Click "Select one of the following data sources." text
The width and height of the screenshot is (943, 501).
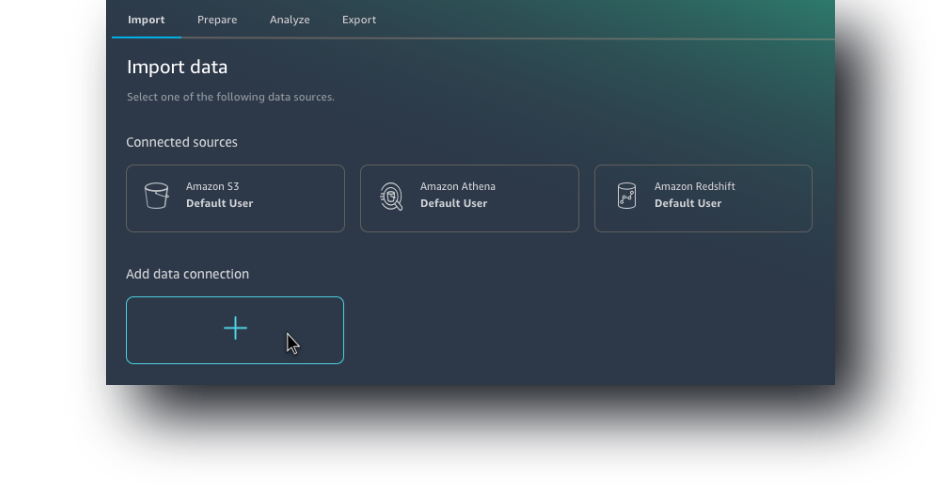pyautogui.click(x=230, y=97)
